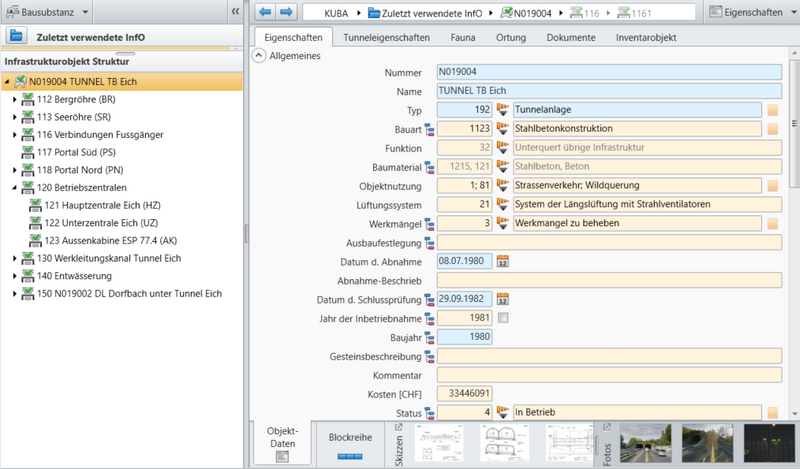Image resolution: width=800 pixels, height=469 pixels.
Task: Click the blue folder icon Zuletzt verwendete InfO
Action: coord(16,36)
